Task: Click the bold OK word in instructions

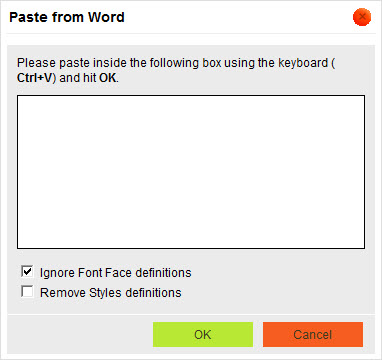Action: [108, 78]
